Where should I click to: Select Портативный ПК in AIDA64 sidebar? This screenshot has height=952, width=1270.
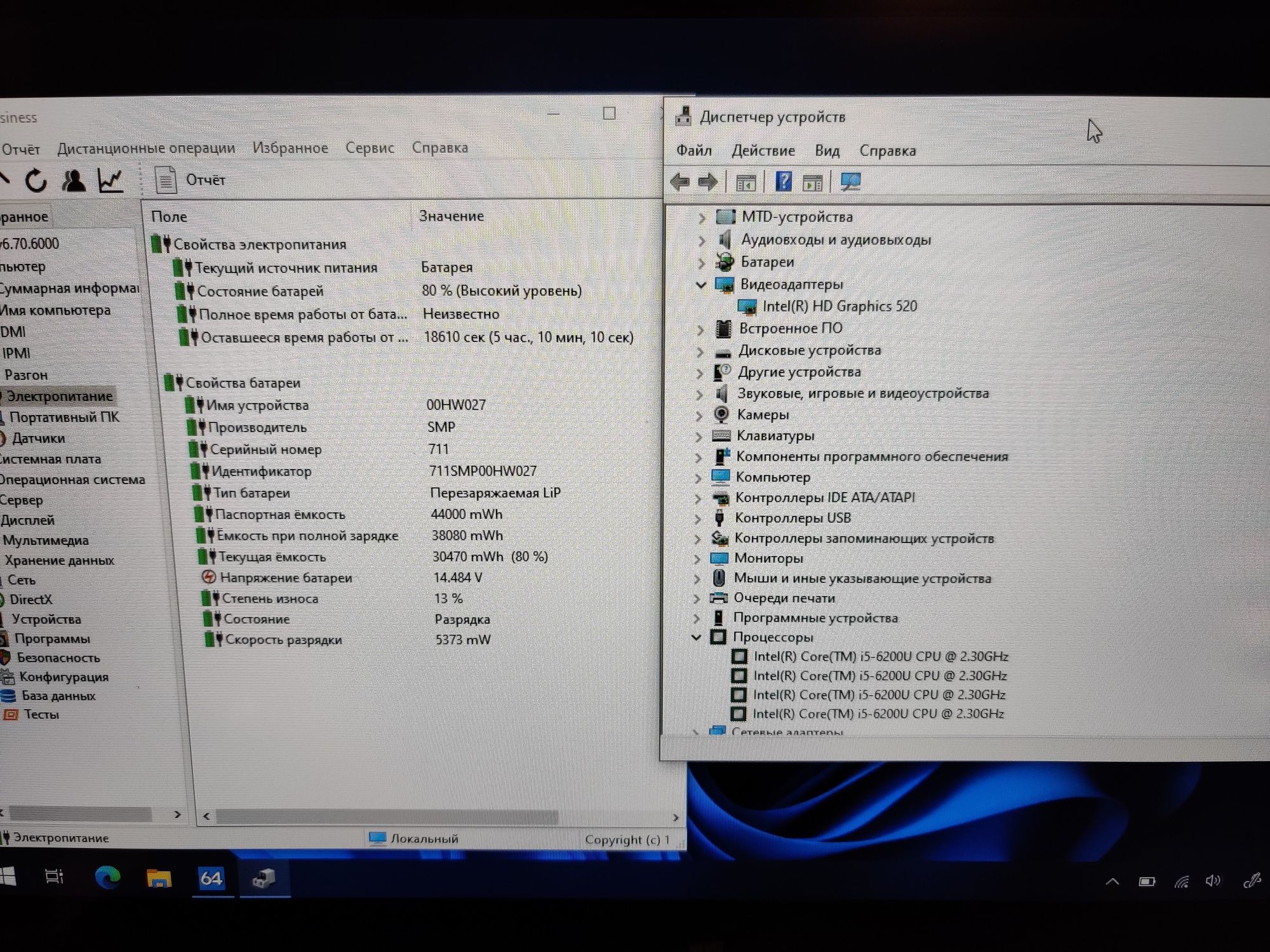64,417
